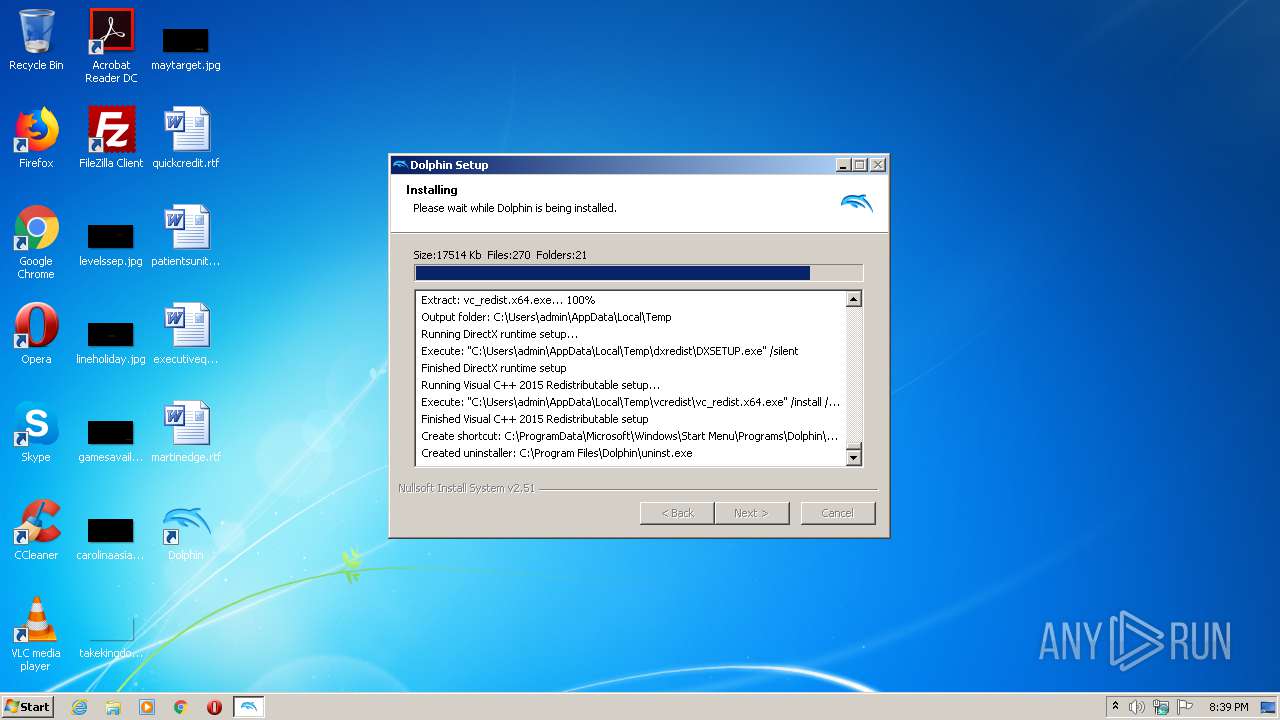Select log line 'Extract: vc_redist.x64.exe… 100%'
The image size is (1280, 720).
coord(507,300)
